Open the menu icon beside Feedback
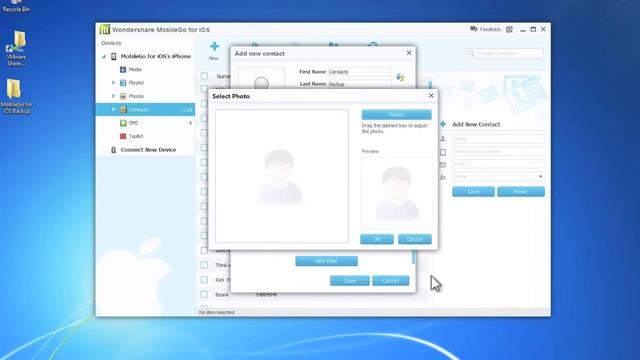This screenshot has height=360, width=640. coord(509,29)
